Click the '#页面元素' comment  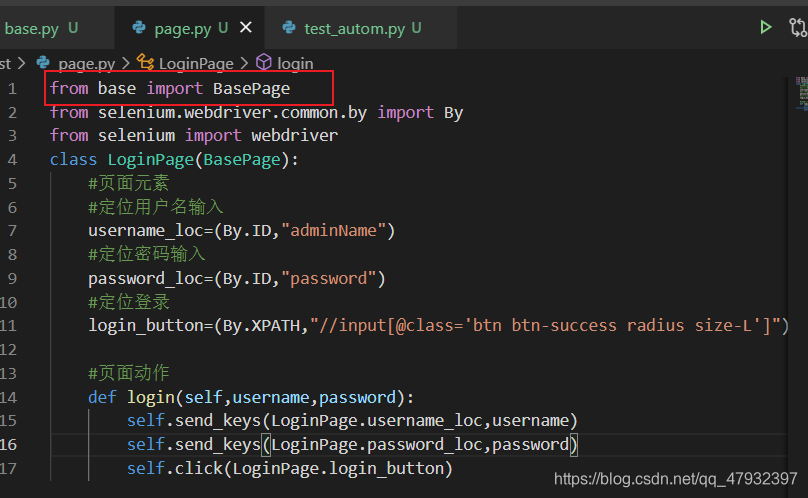(x=128, y=183)
